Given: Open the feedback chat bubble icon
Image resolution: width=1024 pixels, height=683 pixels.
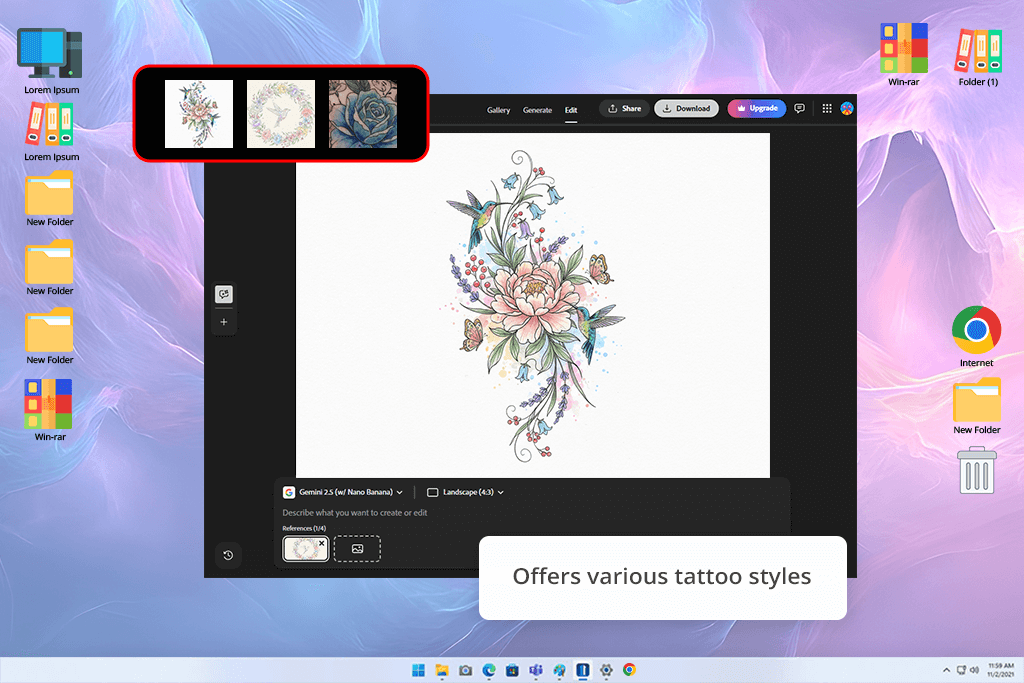Looking at the screenshot, I should [799, 108].
